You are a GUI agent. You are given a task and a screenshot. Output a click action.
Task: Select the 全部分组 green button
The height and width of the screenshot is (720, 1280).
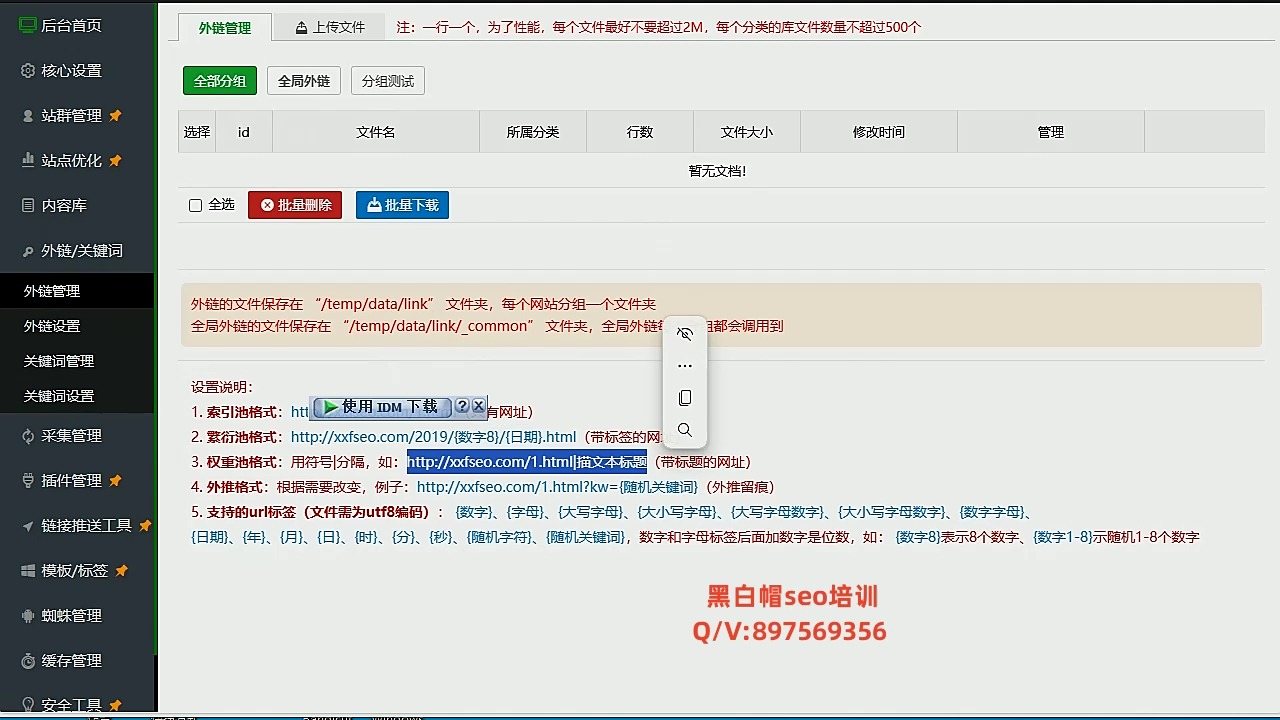pyautogui.click(x=220, y=81)
